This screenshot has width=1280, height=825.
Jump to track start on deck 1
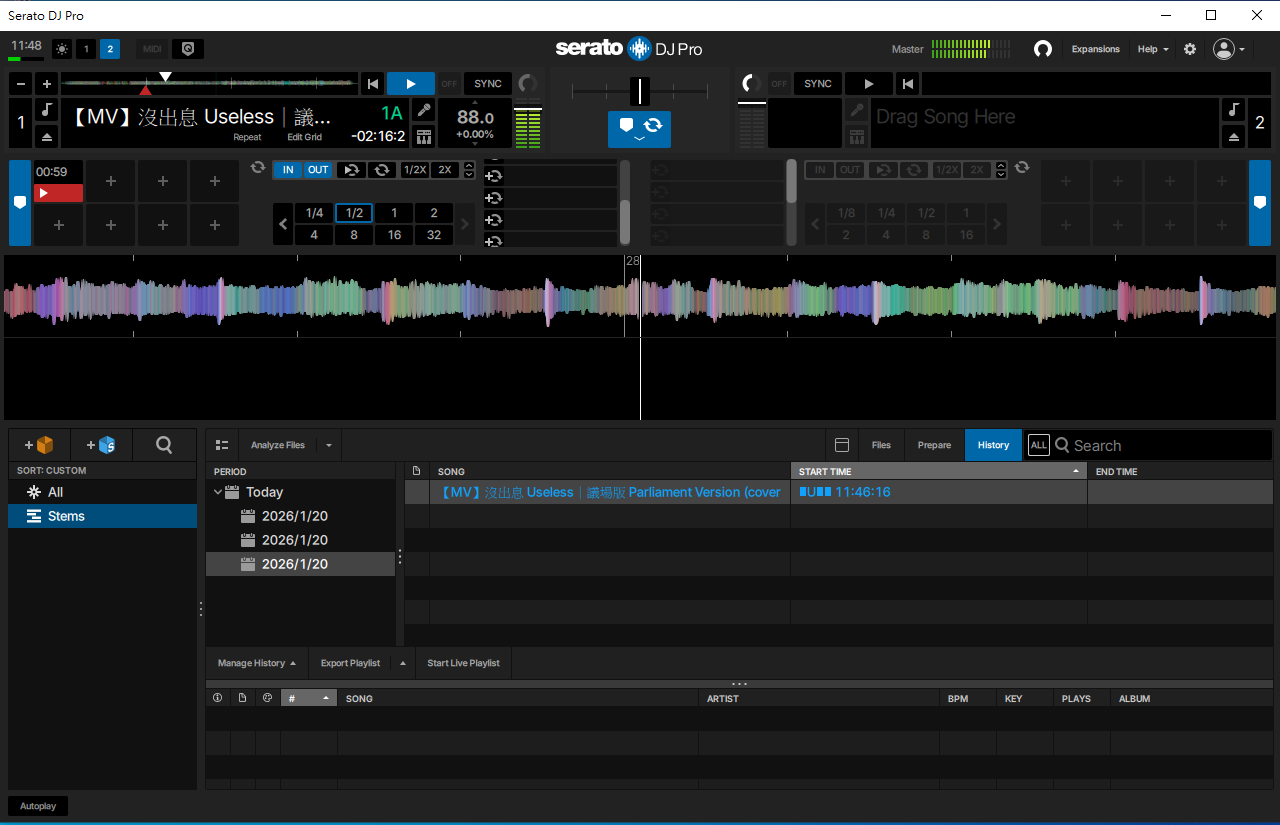pyautogui.click(x=372, y=84)
